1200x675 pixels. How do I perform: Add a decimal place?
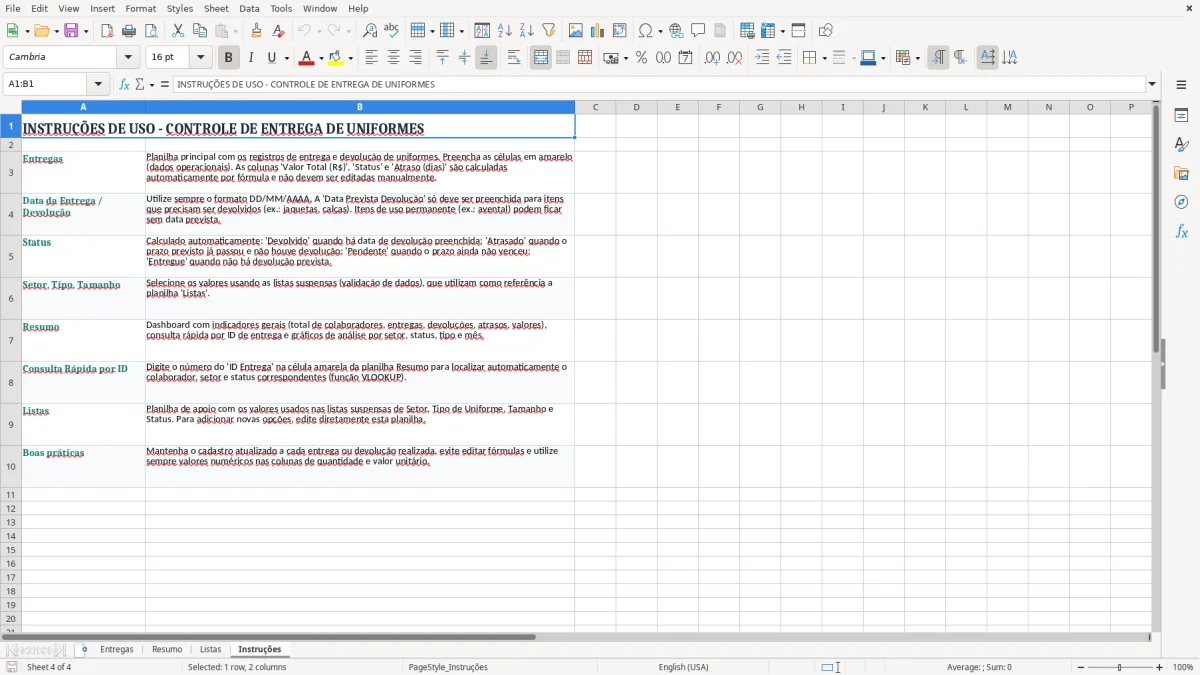tap(712, 58)
